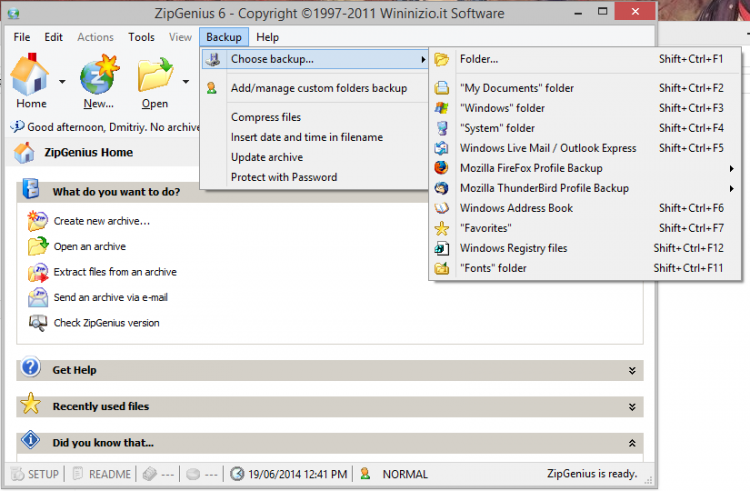Viewport: 750px width, 491px height.
Task: Click the Choose backup drive icon
Action: coord(213,59)
